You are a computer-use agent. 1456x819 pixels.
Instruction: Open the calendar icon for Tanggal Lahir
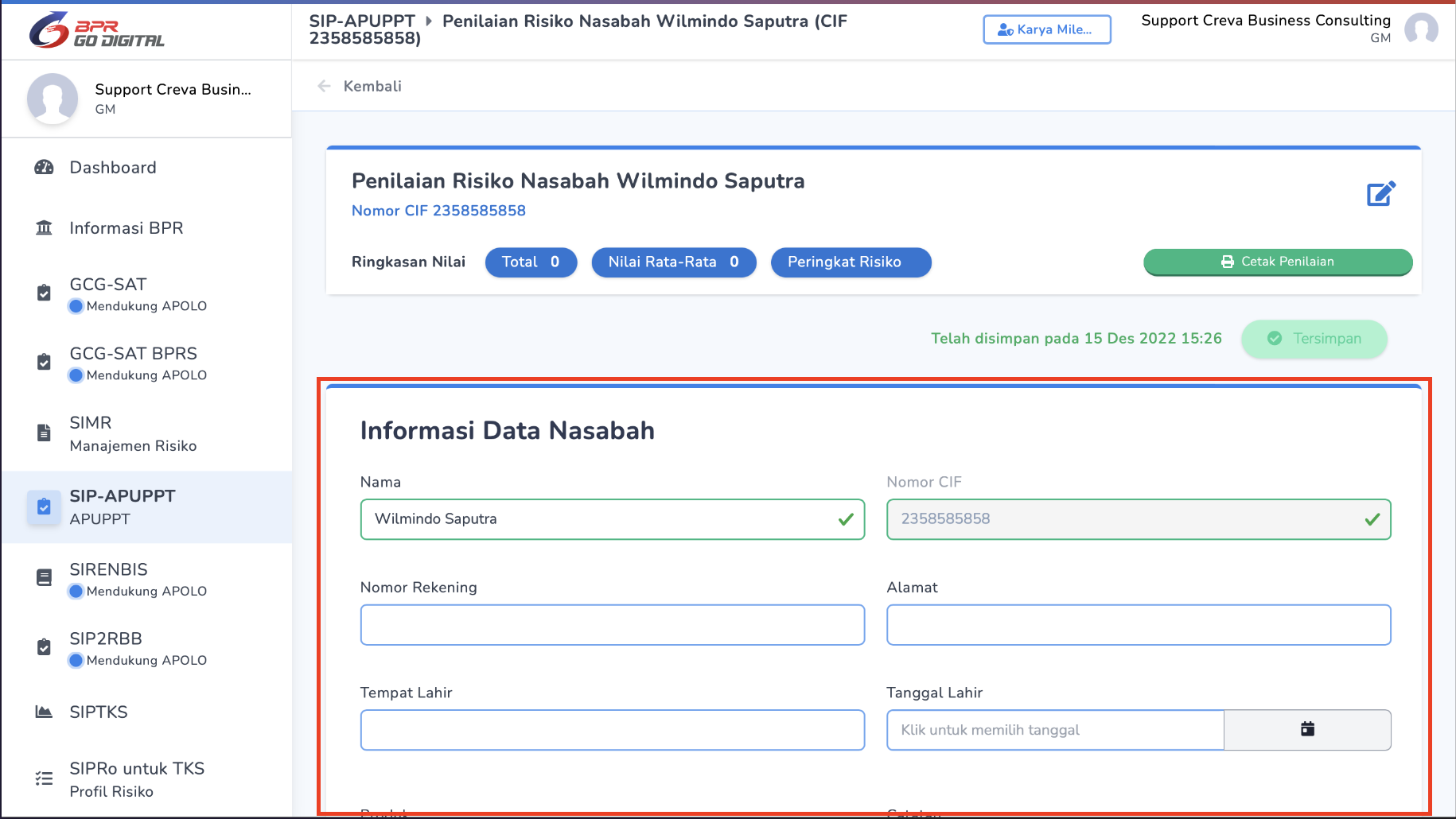(1307, 729)
